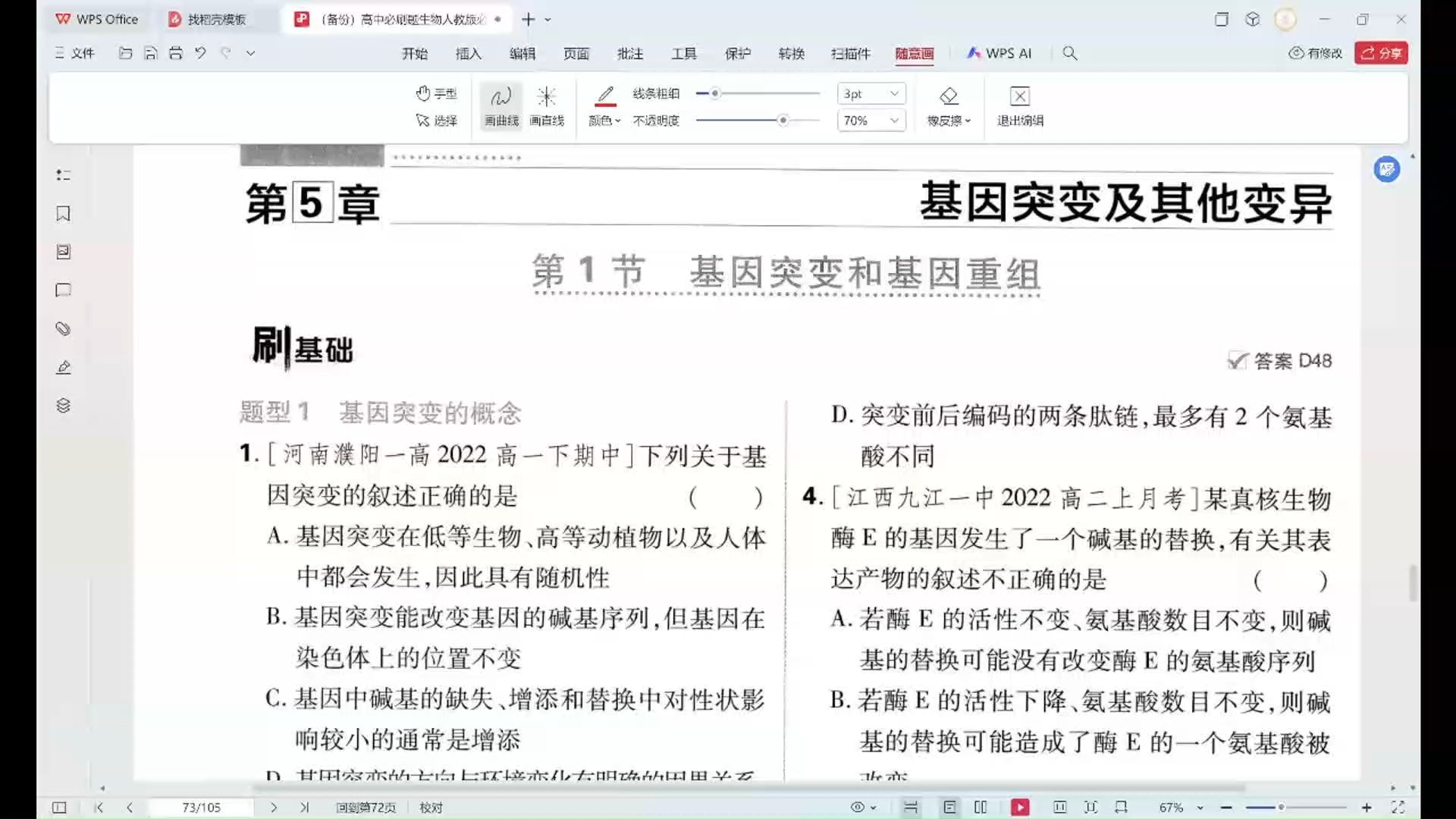This screenshot has height=819, width=1456.
Task: Click the search magnifier in the ribbon
Action: pos(1069,53)
